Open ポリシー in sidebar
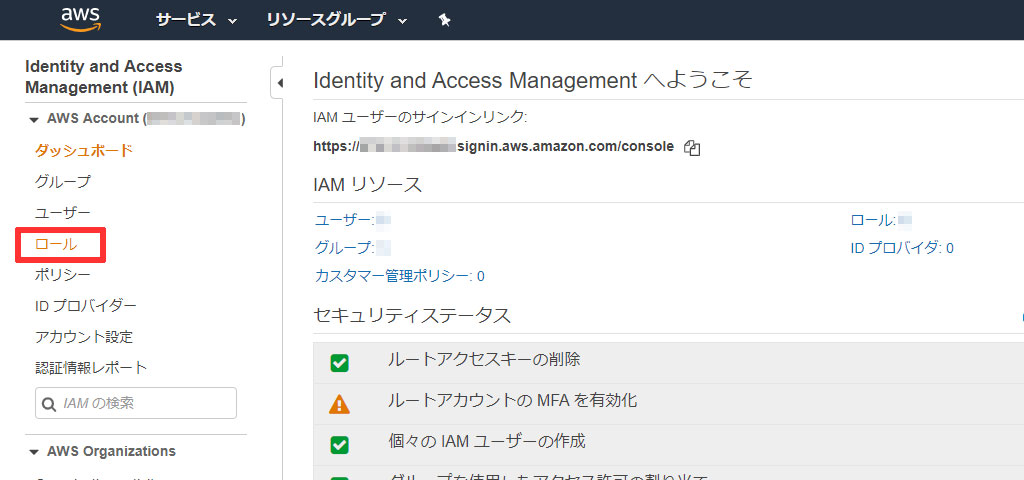The width and height of the screenshot is (1024, 480). tap(63, 275)
